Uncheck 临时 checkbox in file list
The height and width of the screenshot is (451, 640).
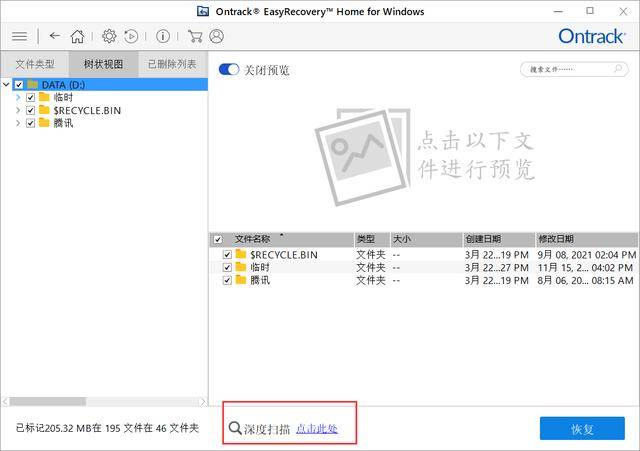(x=227, y=267)
